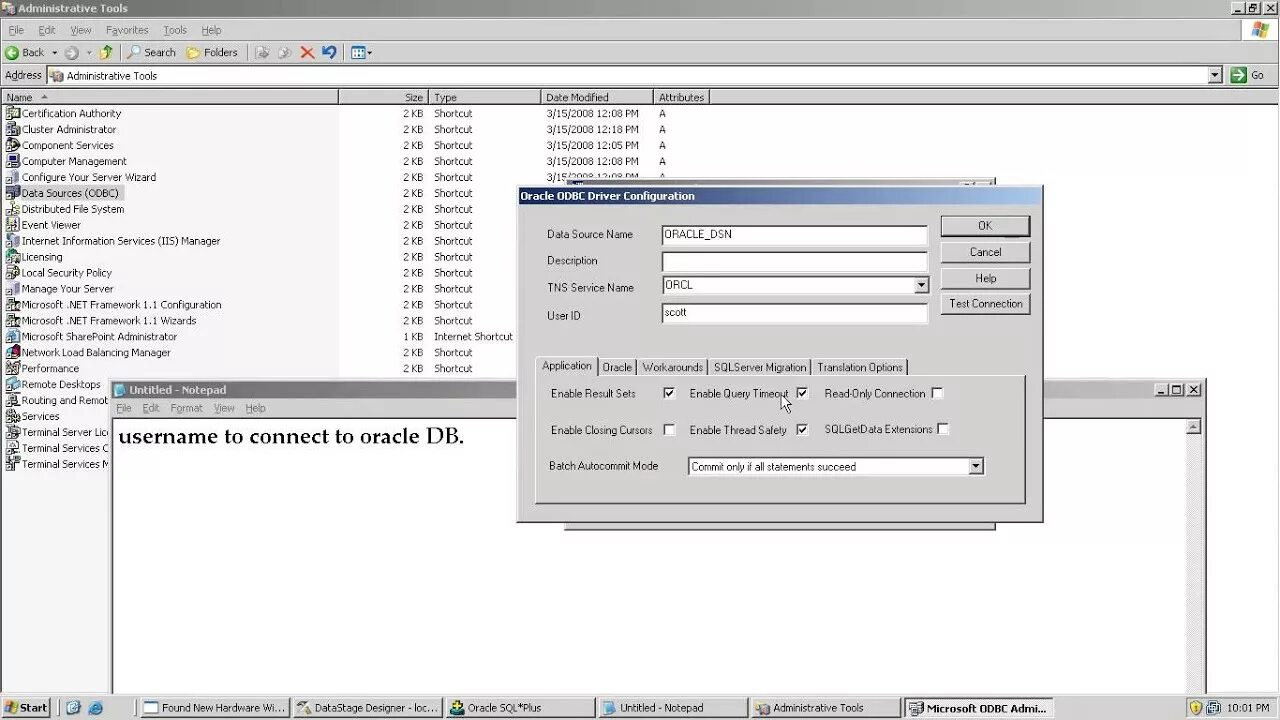Click the Delete (red X) toolbar icon

307,53
